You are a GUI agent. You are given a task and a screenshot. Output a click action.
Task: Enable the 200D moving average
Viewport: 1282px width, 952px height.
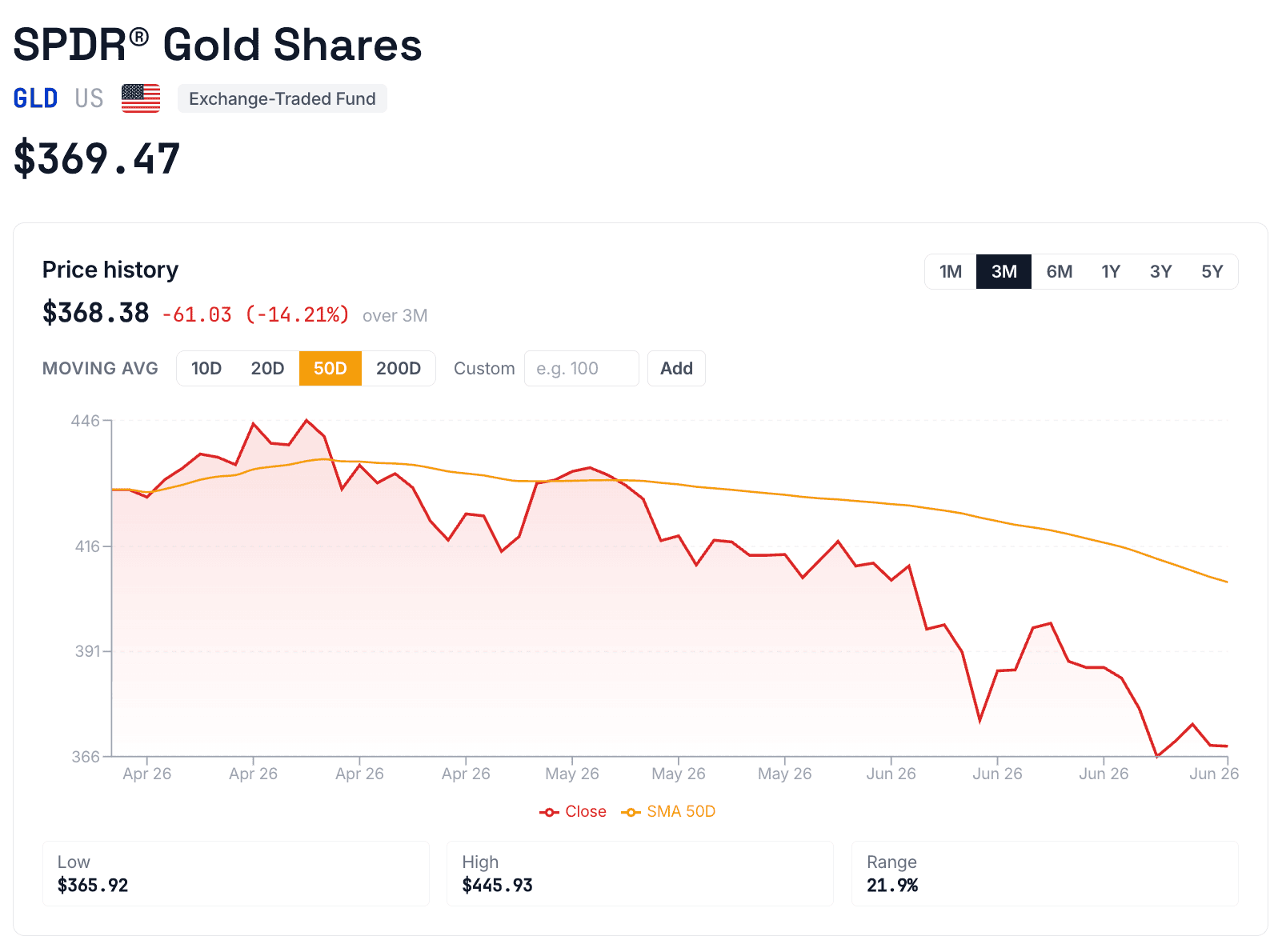(399, 368)
